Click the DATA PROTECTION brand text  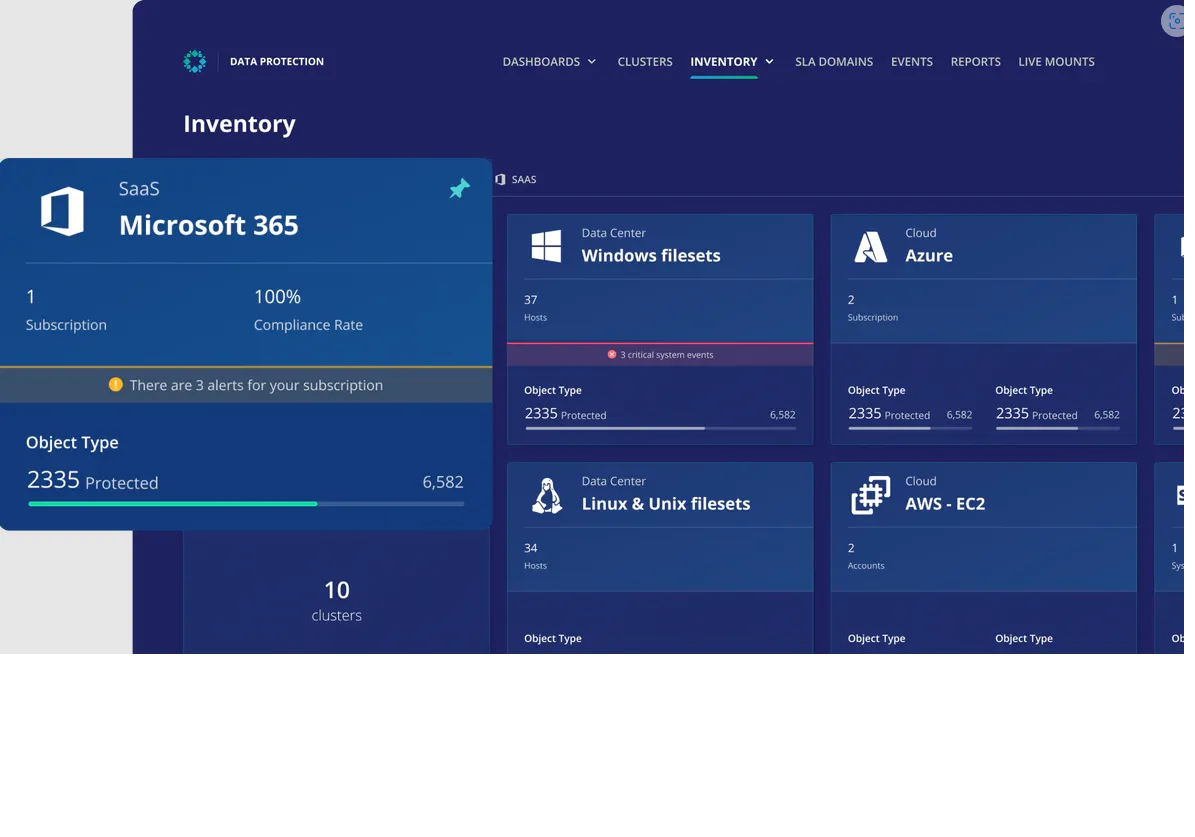tap(277, 62)
